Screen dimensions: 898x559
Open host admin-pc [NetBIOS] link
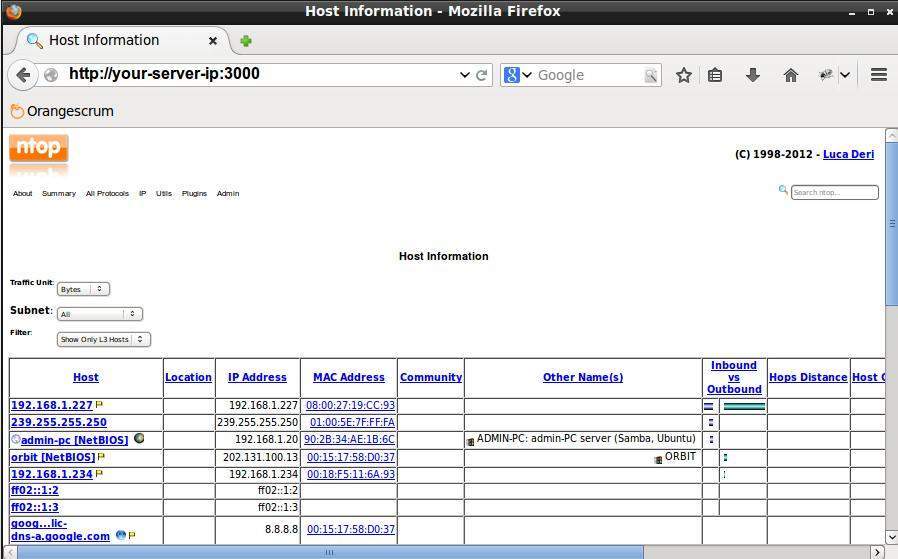[x=74, y=440]
